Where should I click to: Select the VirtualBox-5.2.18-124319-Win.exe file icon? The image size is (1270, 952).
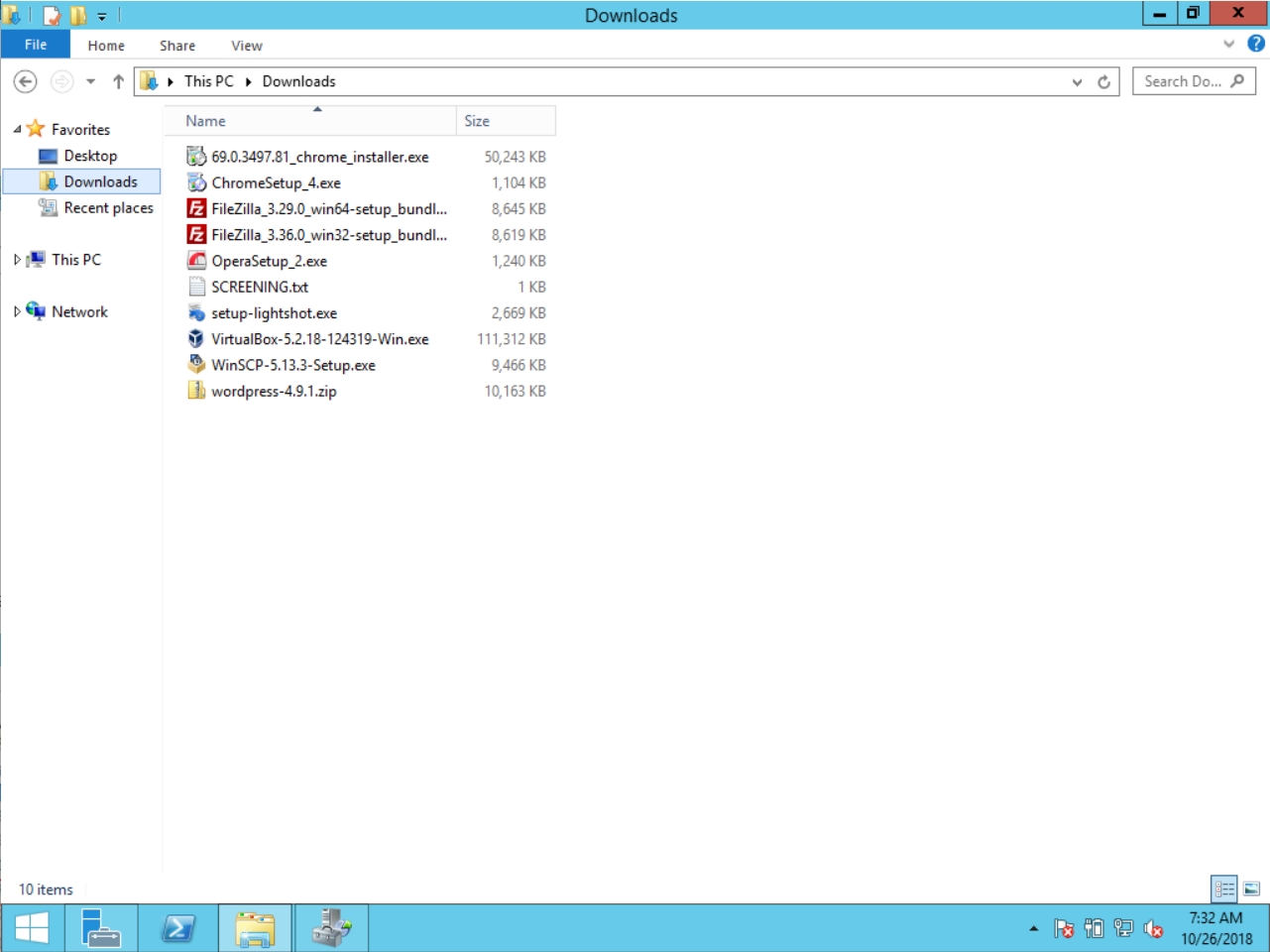tap(196, 339)
